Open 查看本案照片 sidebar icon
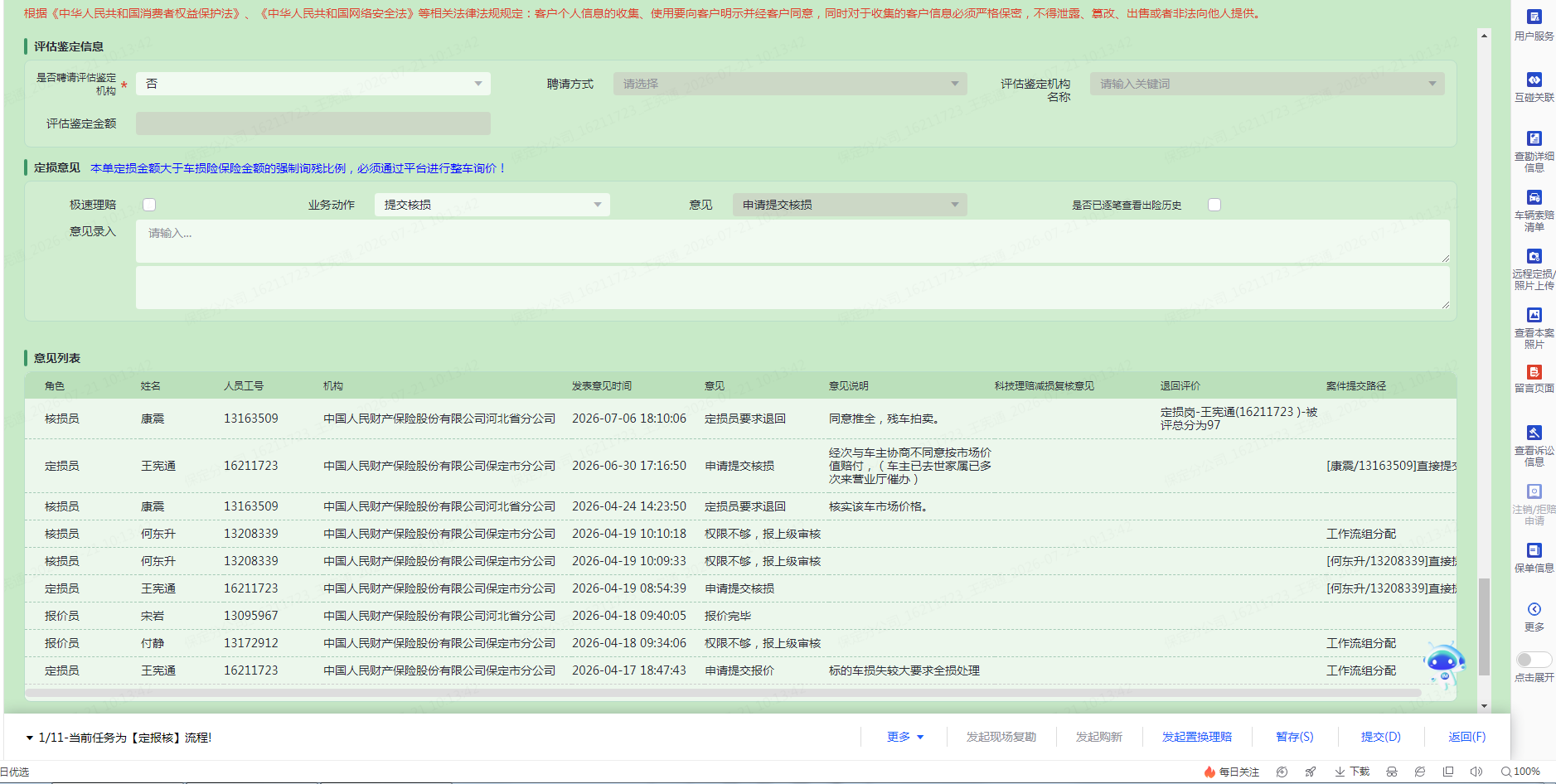This screenshot has width=1556, height=784. pos(1534,315)
